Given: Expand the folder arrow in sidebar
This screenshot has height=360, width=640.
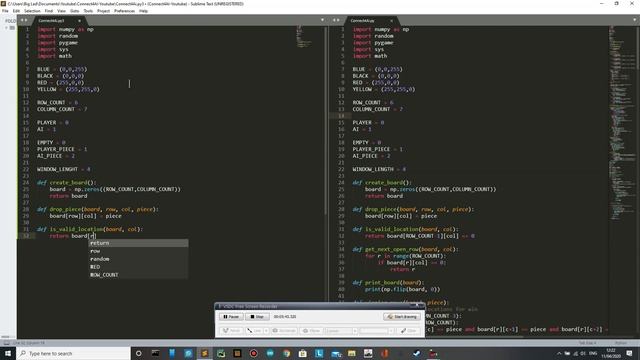Looking at the screenshot, I should coord(6,28).
